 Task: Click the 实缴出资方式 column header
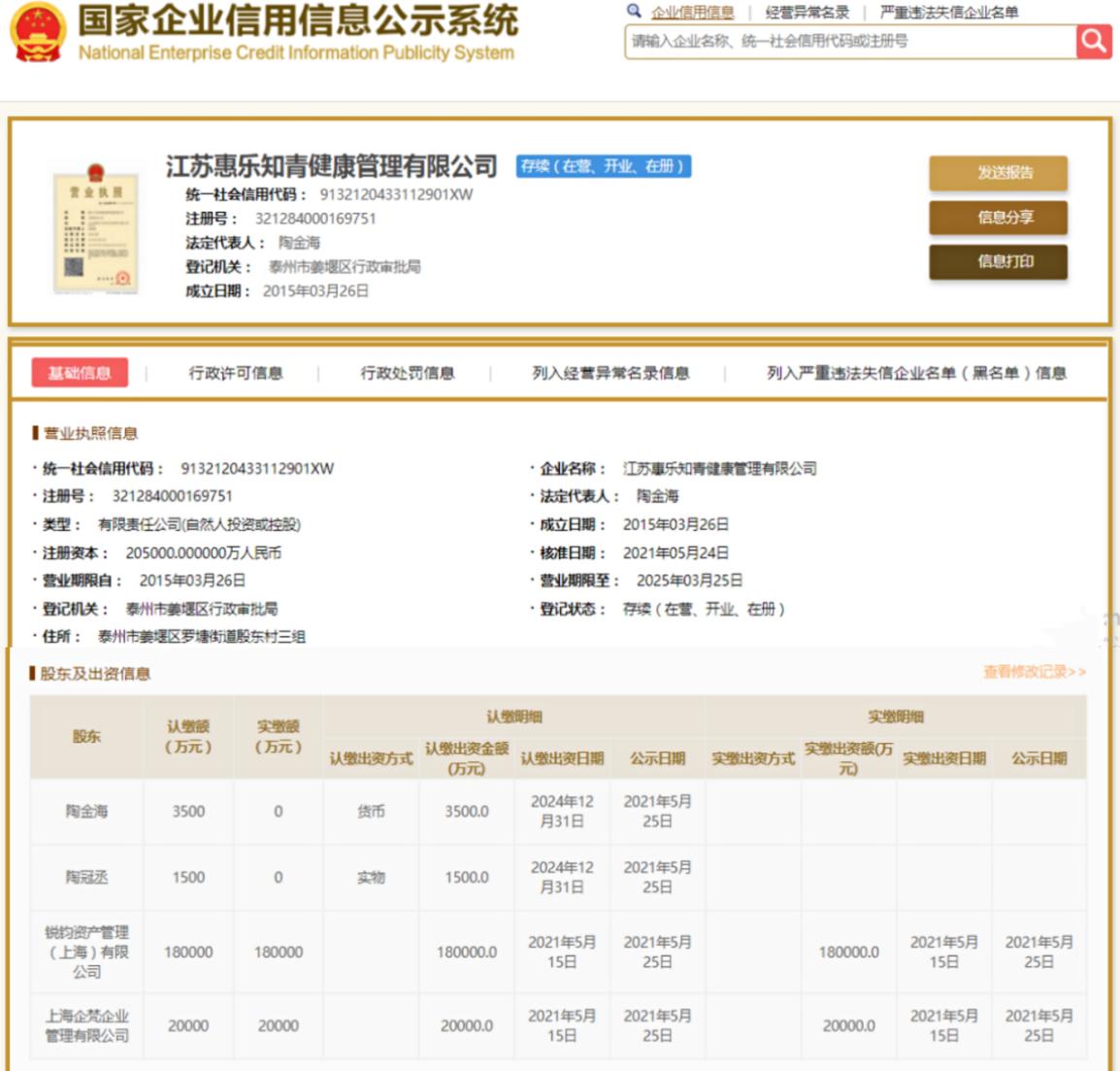pos(753,758)
